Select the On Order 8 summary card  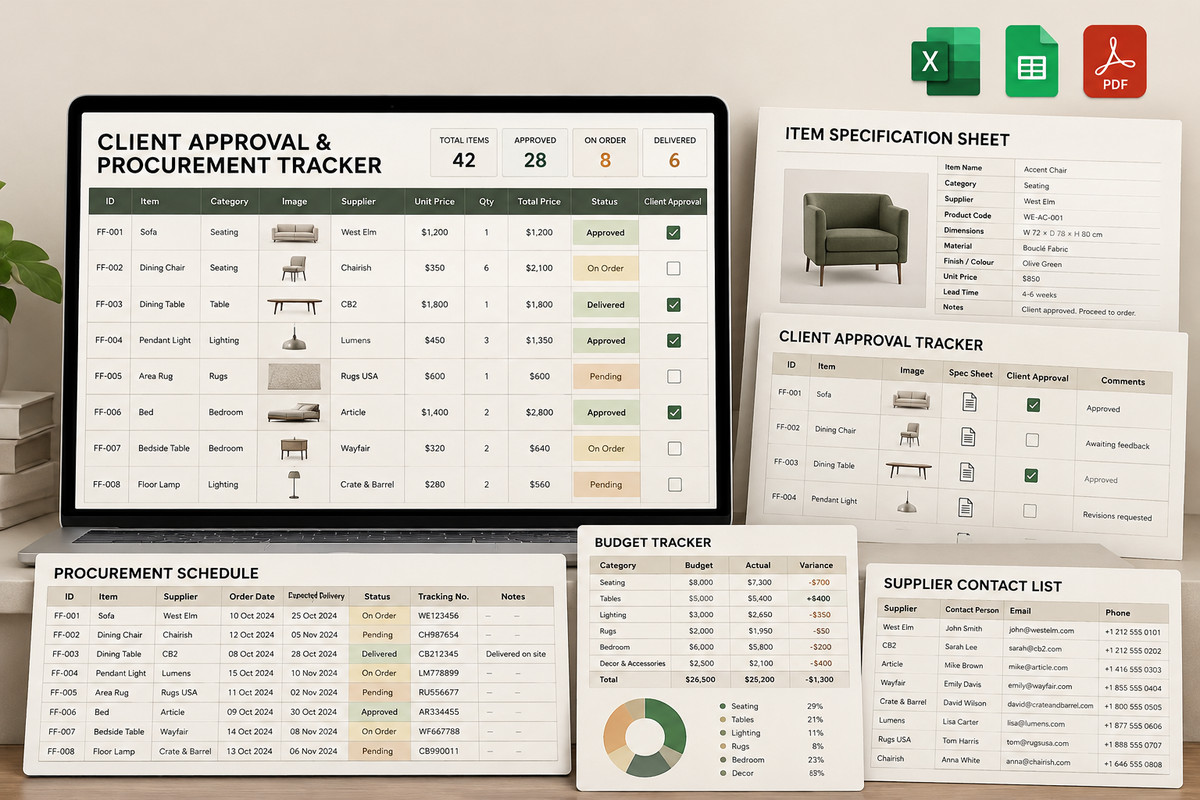[x=605, y=153]
